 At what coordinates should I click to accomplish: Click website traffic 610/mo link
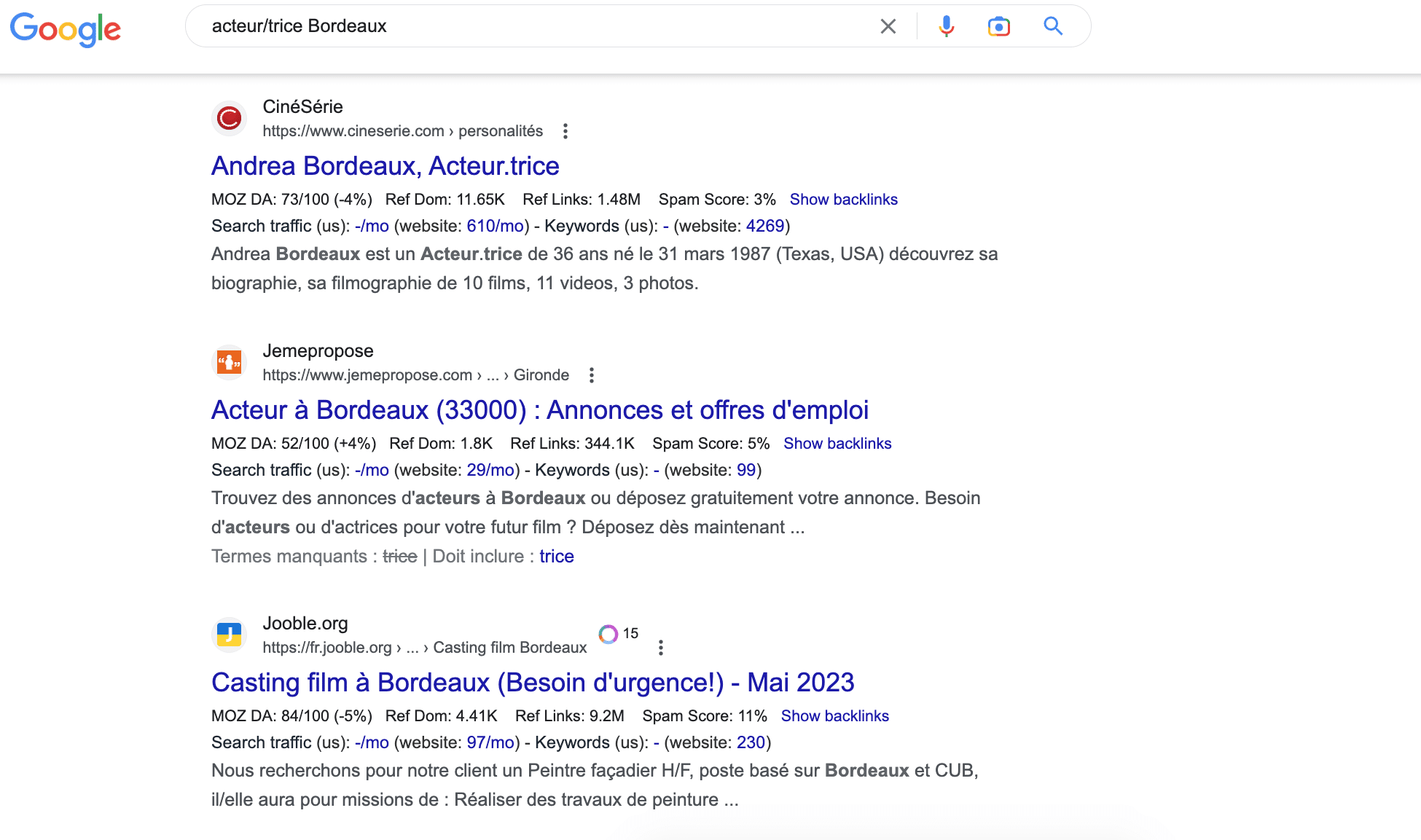495,226
